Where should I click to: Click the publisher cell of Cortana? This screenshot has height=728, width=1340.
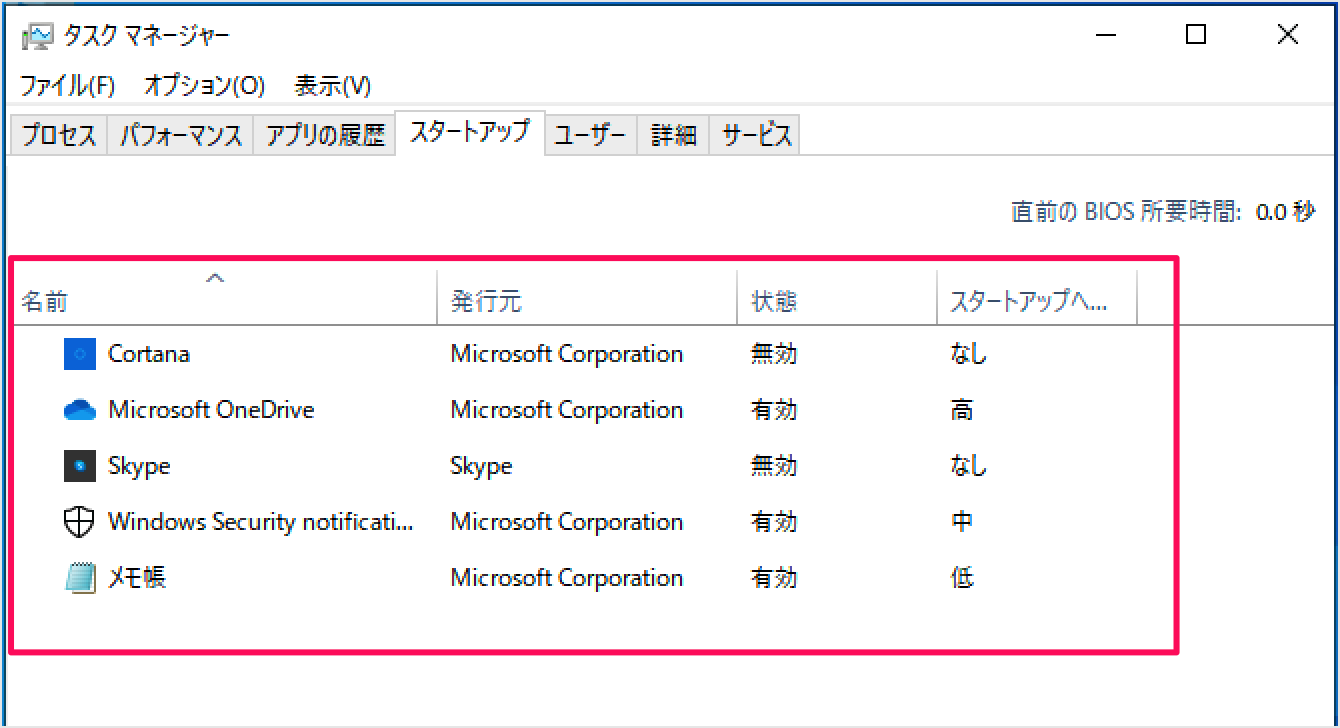567,354
